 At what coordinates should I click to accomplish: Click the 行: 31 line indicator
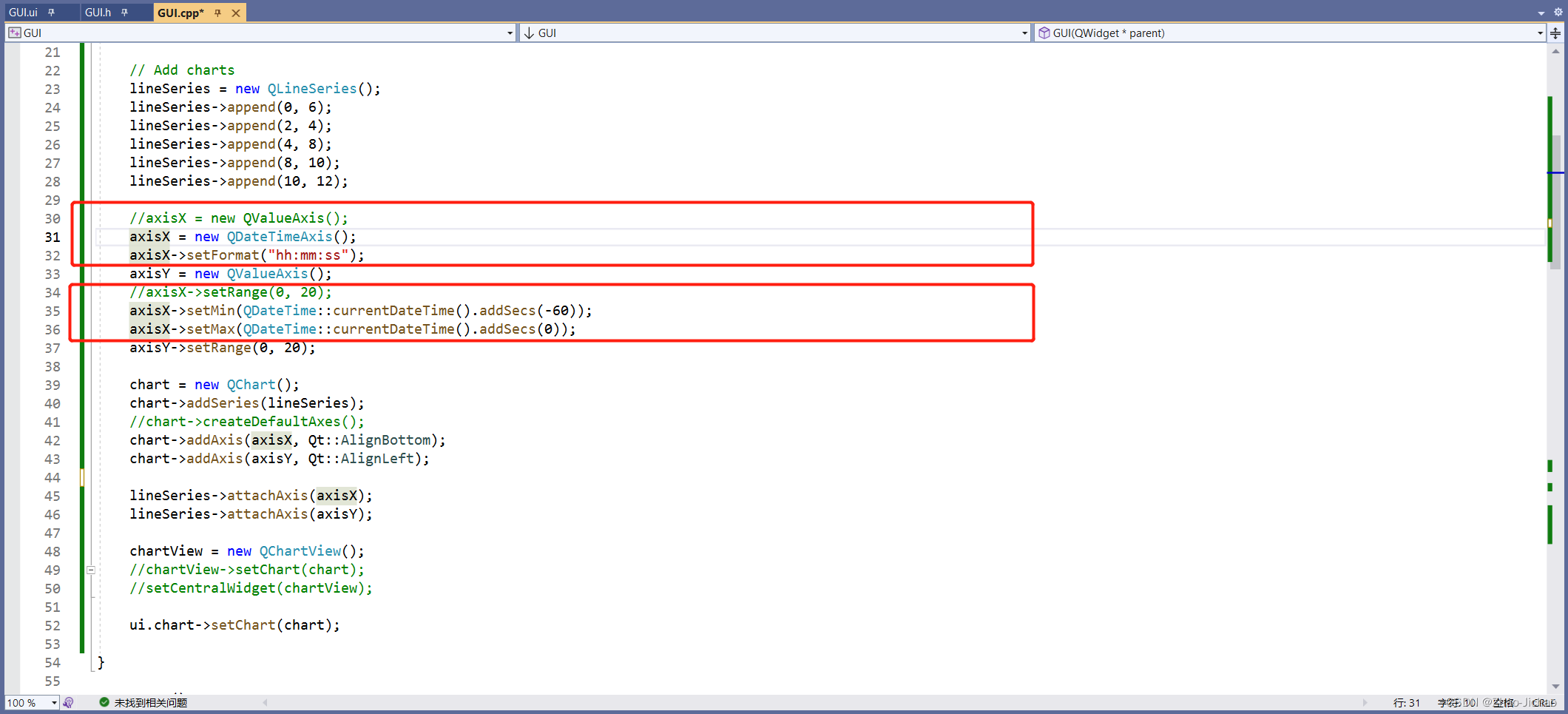click(x=1407, y=703)
